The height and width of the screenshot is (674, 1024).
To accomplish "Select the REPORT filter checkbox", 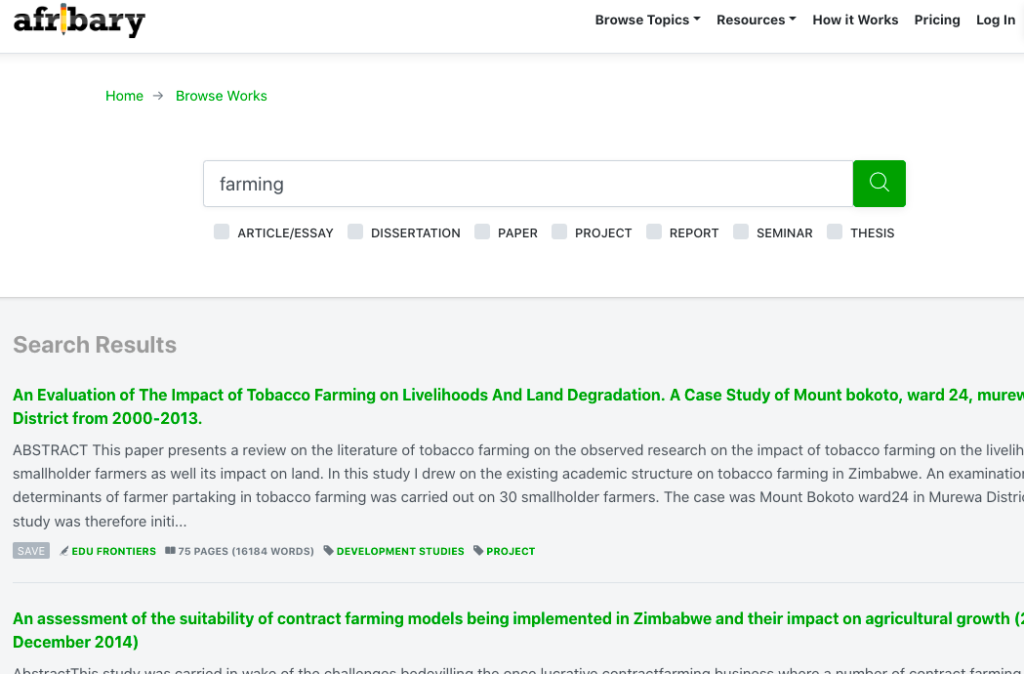I will [x=654, y=232].
